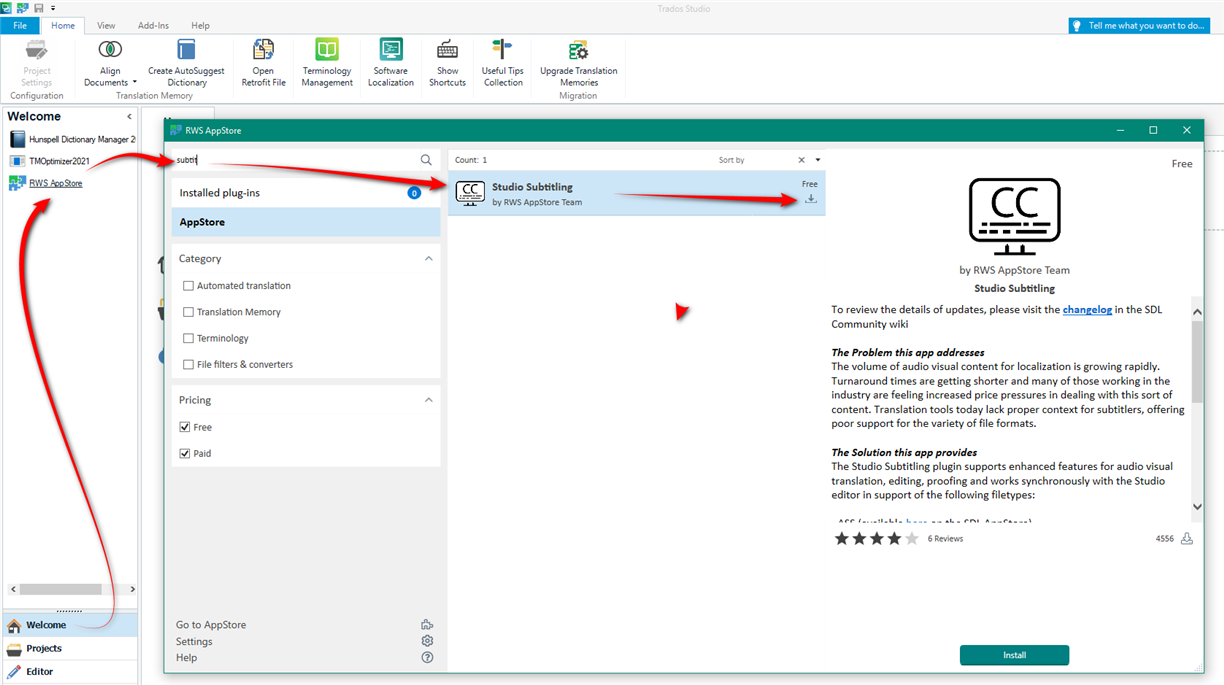Viewport: 1224px width, 685px height.
Task: Click the Help question mark icon
Action: (428, 658)
